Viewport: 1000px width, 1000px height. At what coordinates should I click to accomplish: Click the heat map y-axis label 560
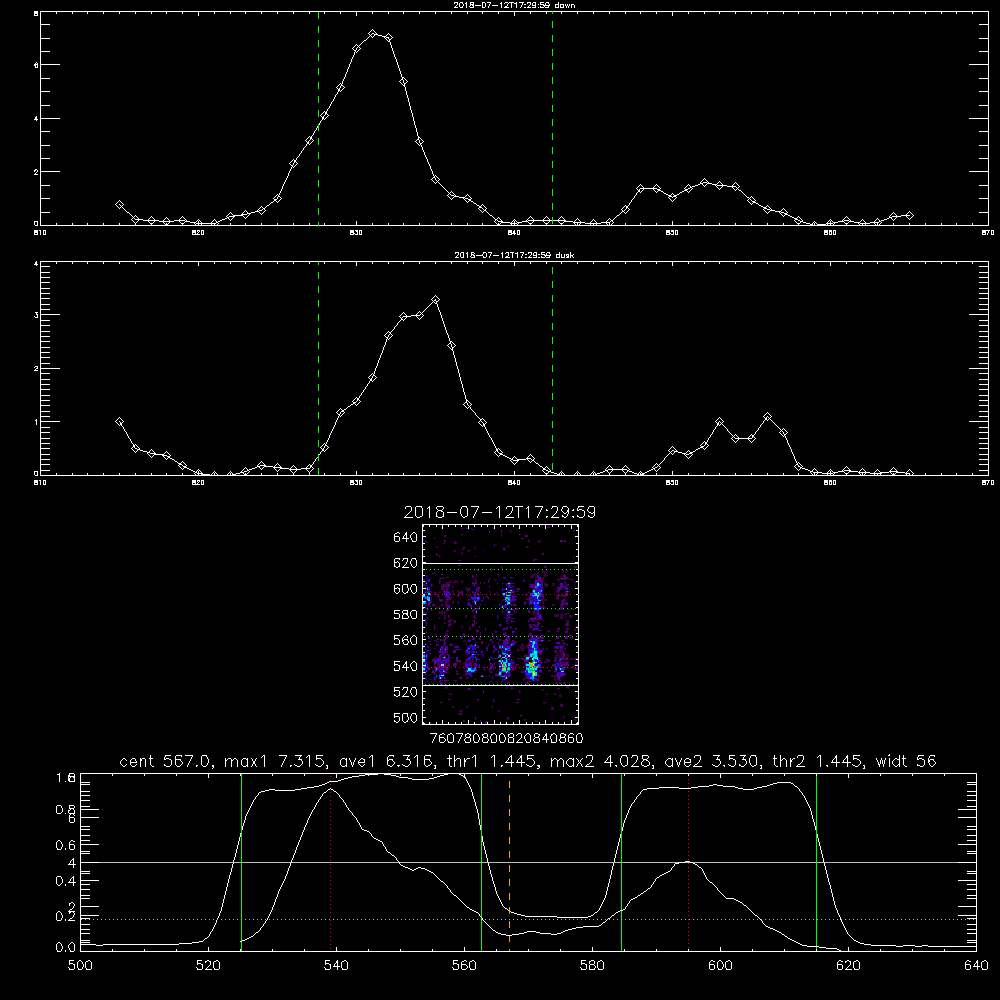point(405,640)
